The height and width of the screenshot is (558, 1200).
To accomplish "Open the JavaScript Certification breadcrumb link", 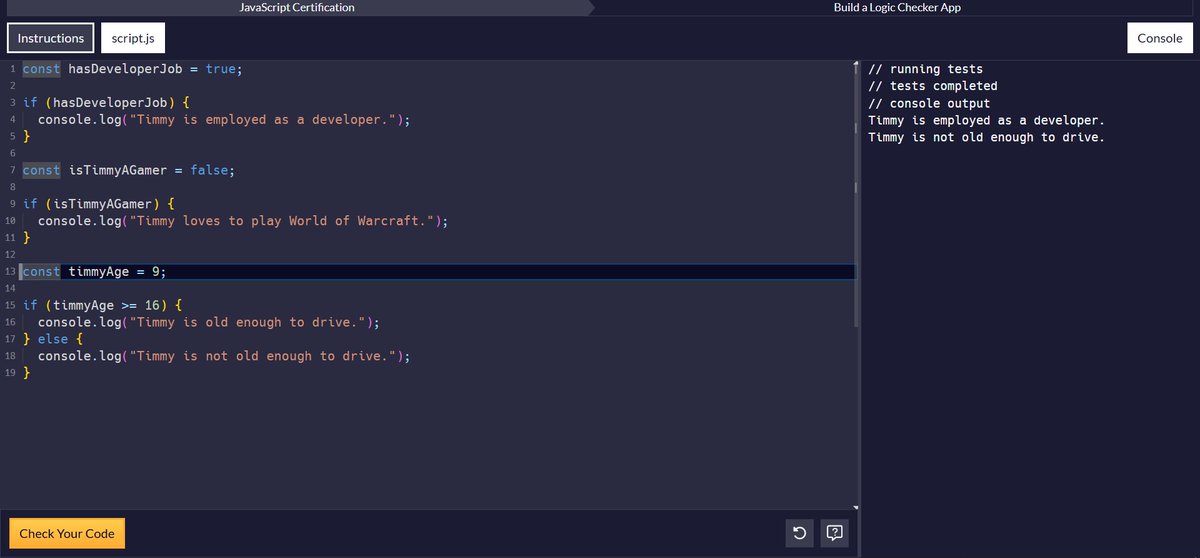I will click(x=297, y=7).
